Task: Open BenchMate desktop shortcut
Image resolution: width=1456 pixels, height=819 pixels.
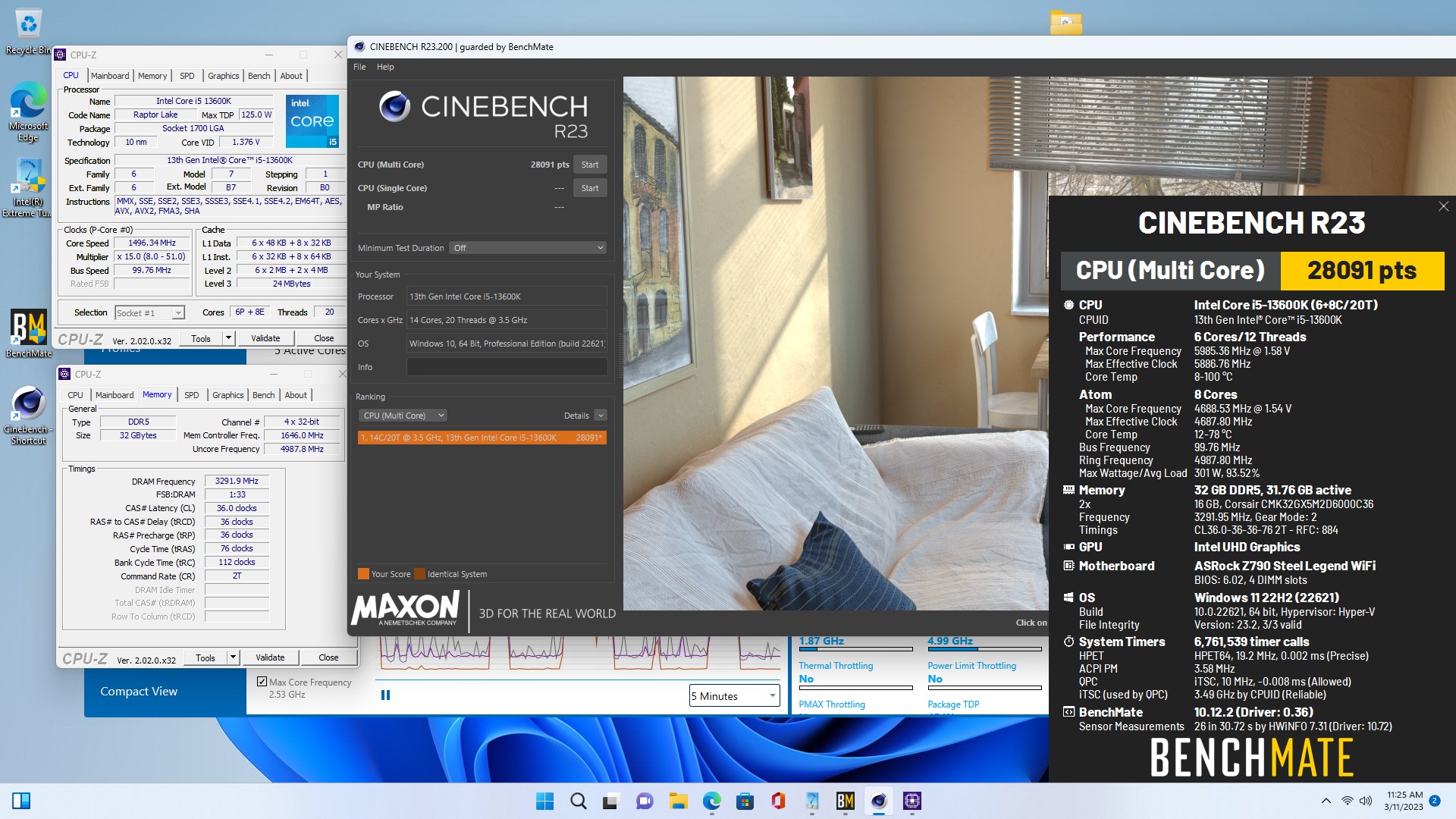Action: 28,333
